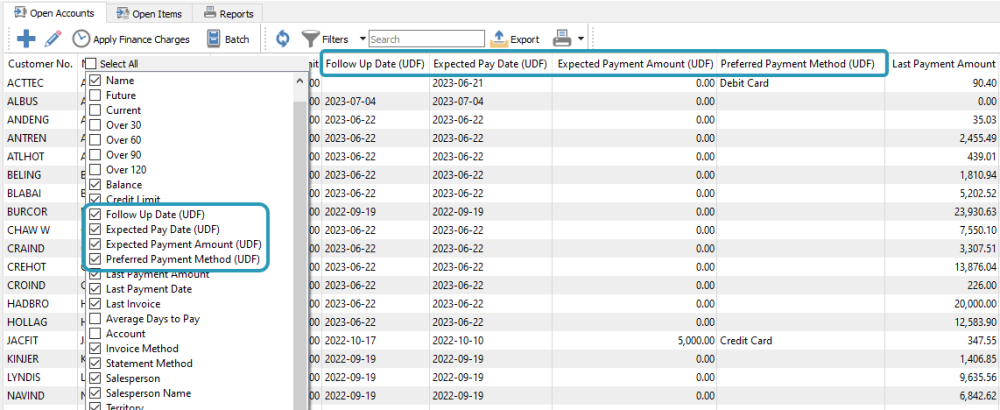
Task: Select the Open Accounts tab
Action: [x=54, y=13]
